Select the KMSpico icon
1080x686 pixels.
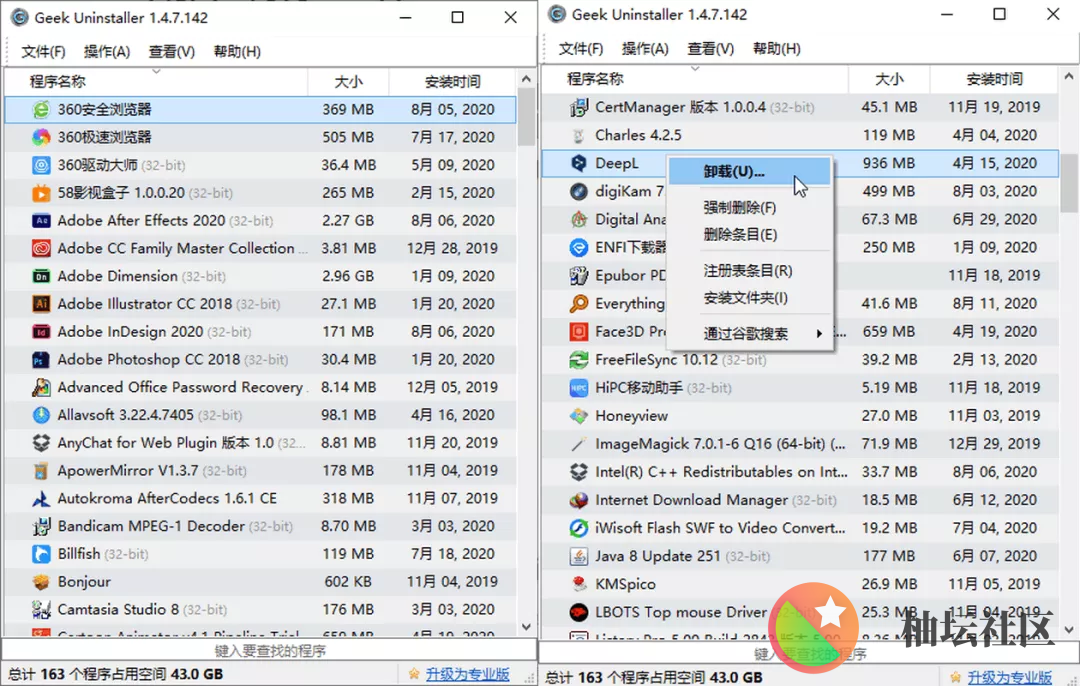tap(579, 584)
